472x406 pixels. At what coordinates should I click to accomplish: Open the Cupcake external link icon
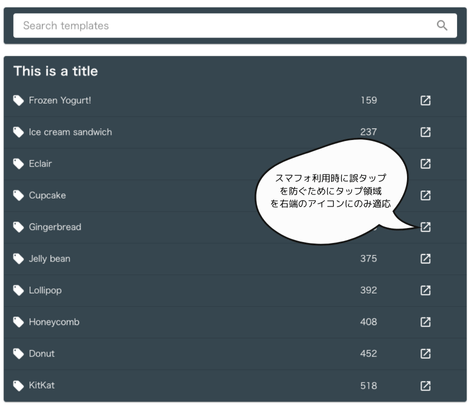coord(425,195)
